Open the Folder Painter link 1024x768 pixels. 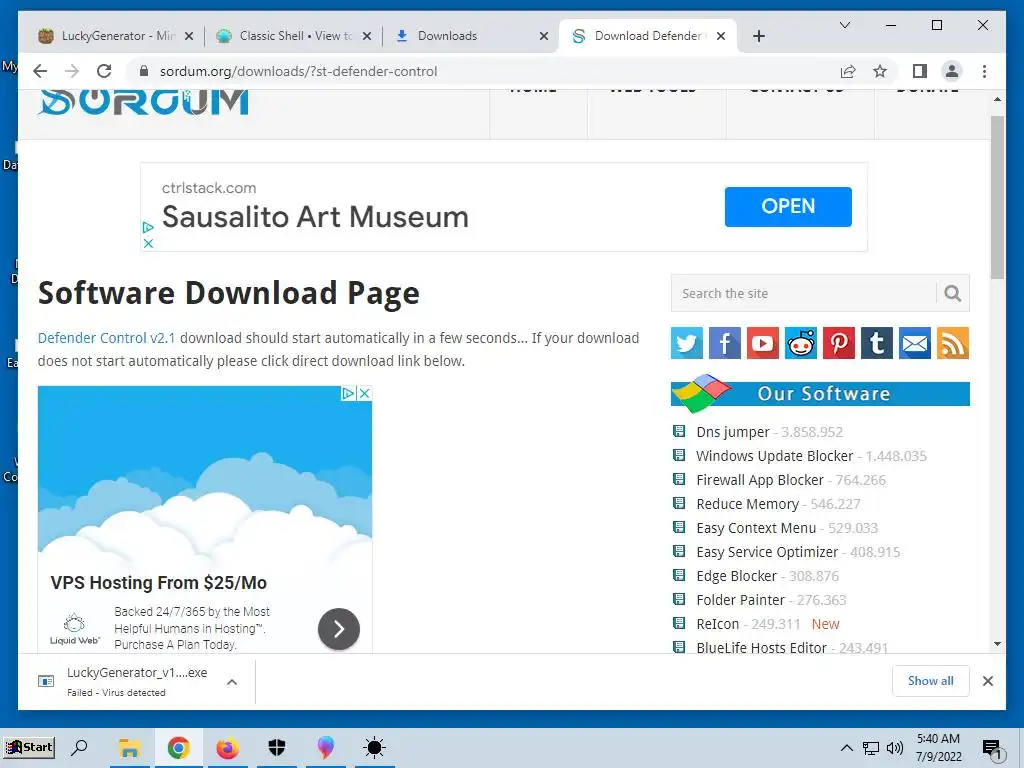click(741, 600)
